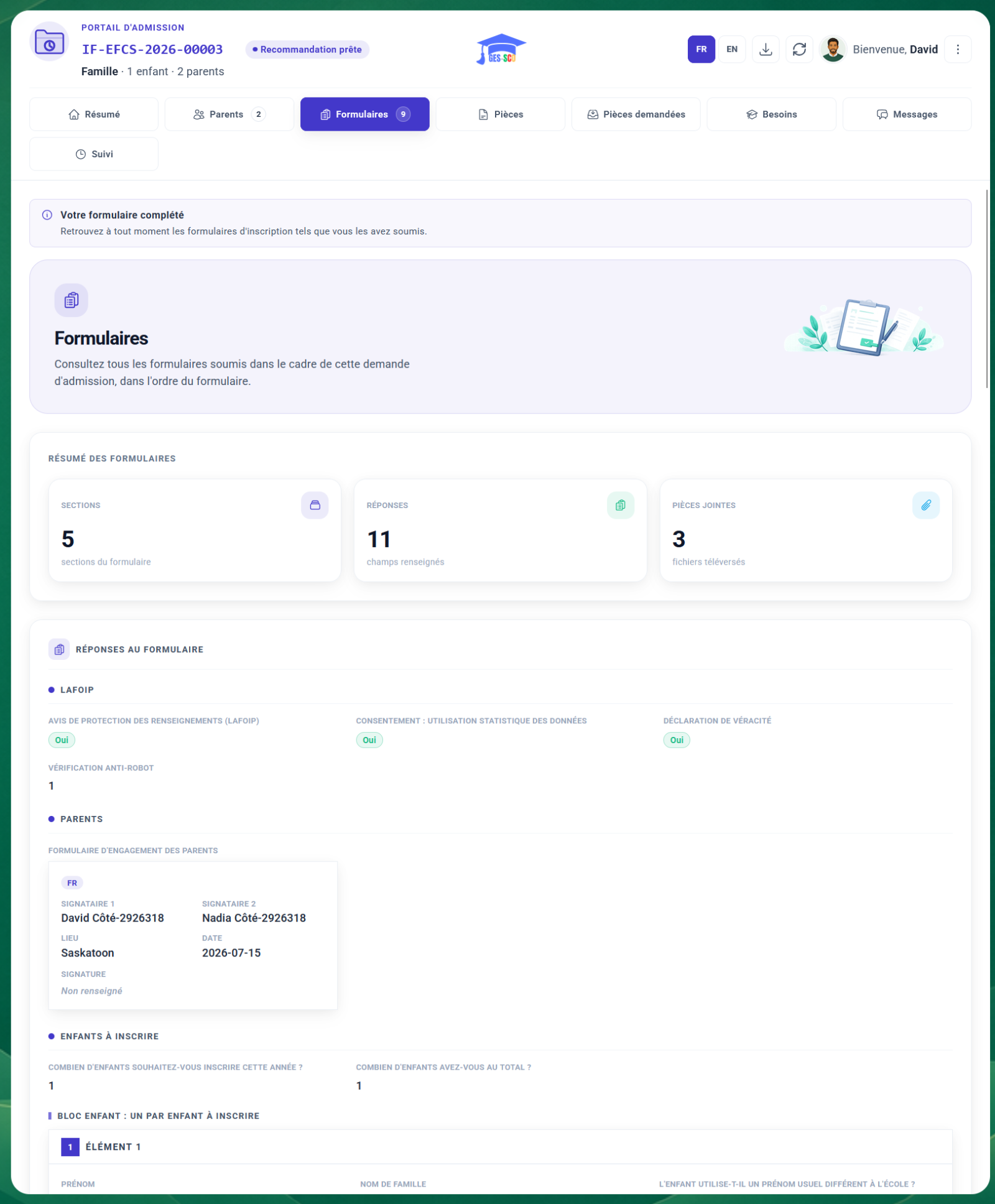Click the Sections card archive icon
Viewport: 995px width, 1204px height.
pos(315,505)
